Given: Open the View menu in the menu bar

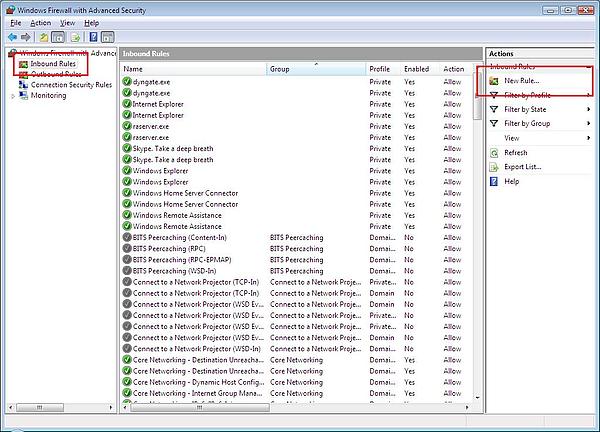Looking at the screenshot, I should (67, 23).
